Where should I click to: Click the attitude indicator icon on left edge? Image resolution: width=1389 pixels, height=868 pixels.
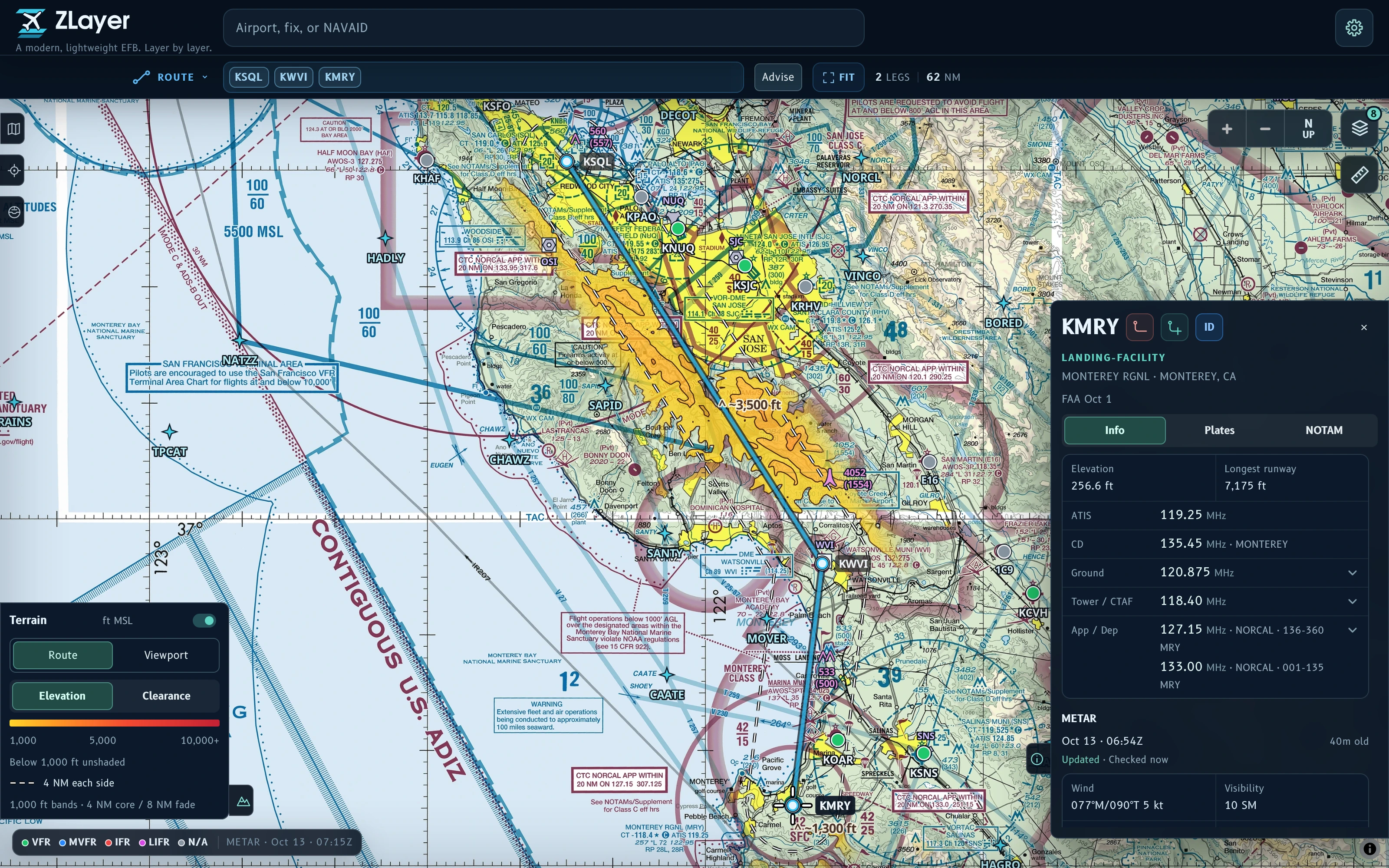14,212
